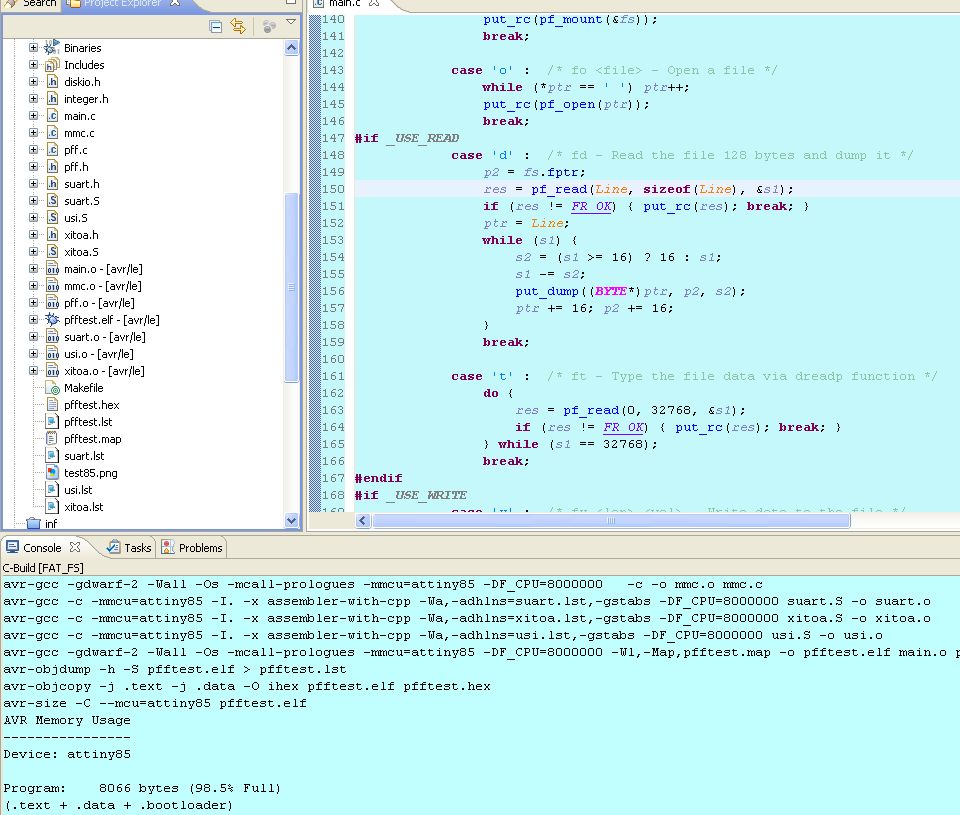Click the usi.S assembly file icon

[53, 217]
